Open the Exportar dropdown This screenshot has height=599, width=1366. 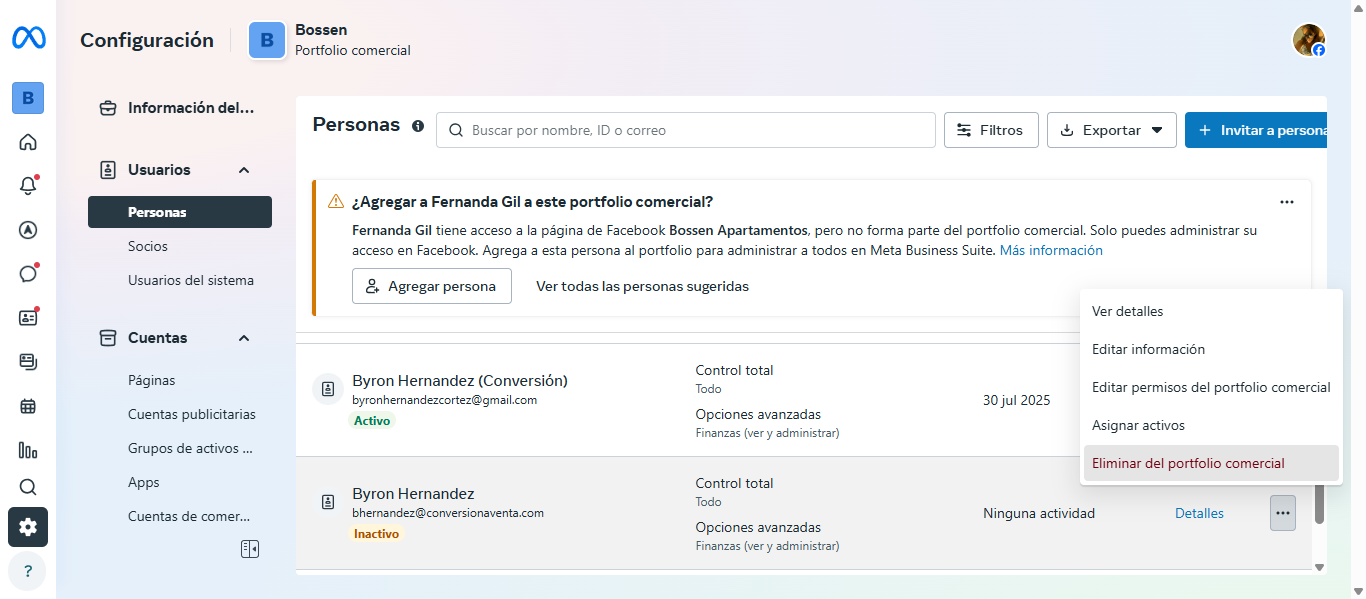[1111, 130]
